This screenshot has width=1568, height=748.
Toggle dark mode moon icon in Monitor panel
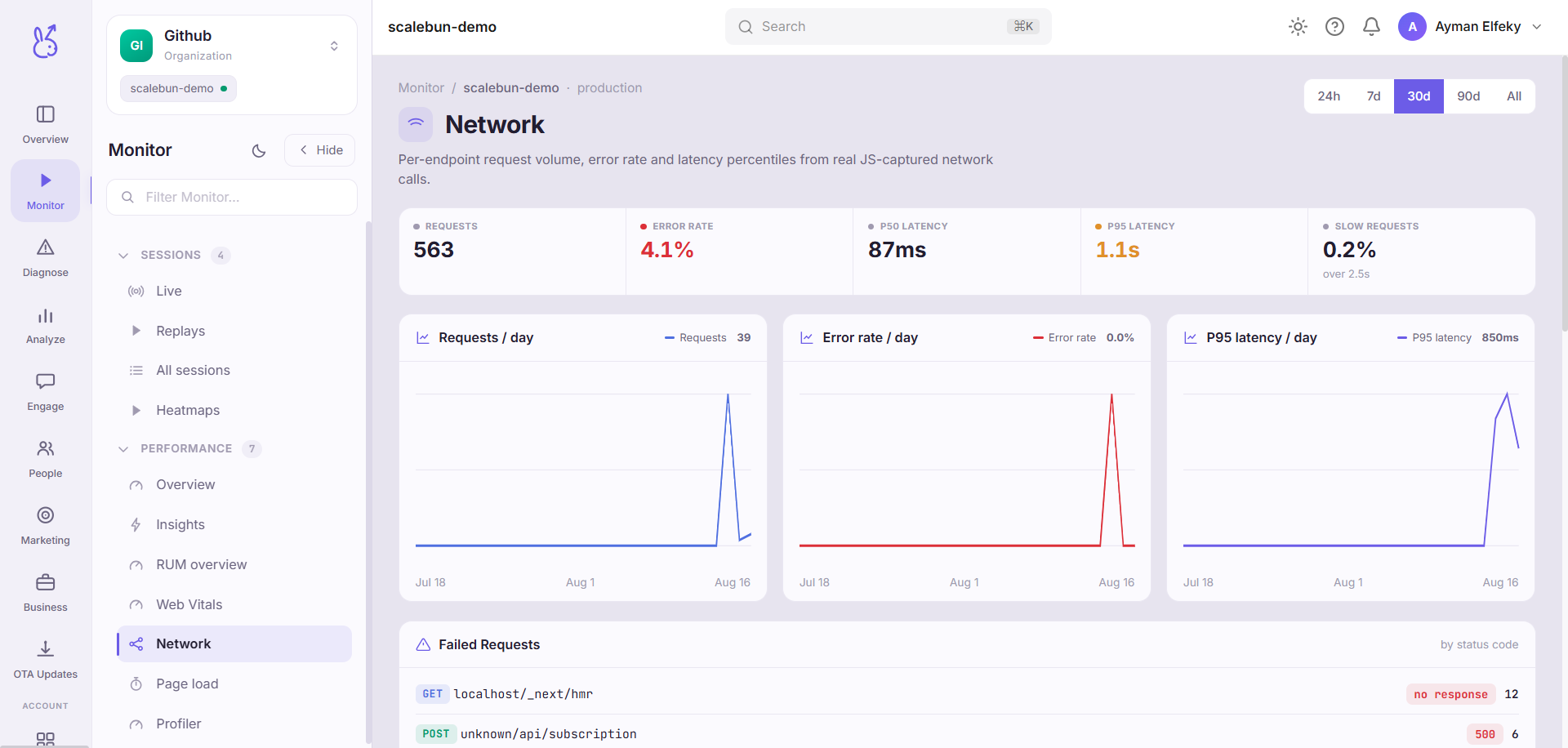(259, 150)
